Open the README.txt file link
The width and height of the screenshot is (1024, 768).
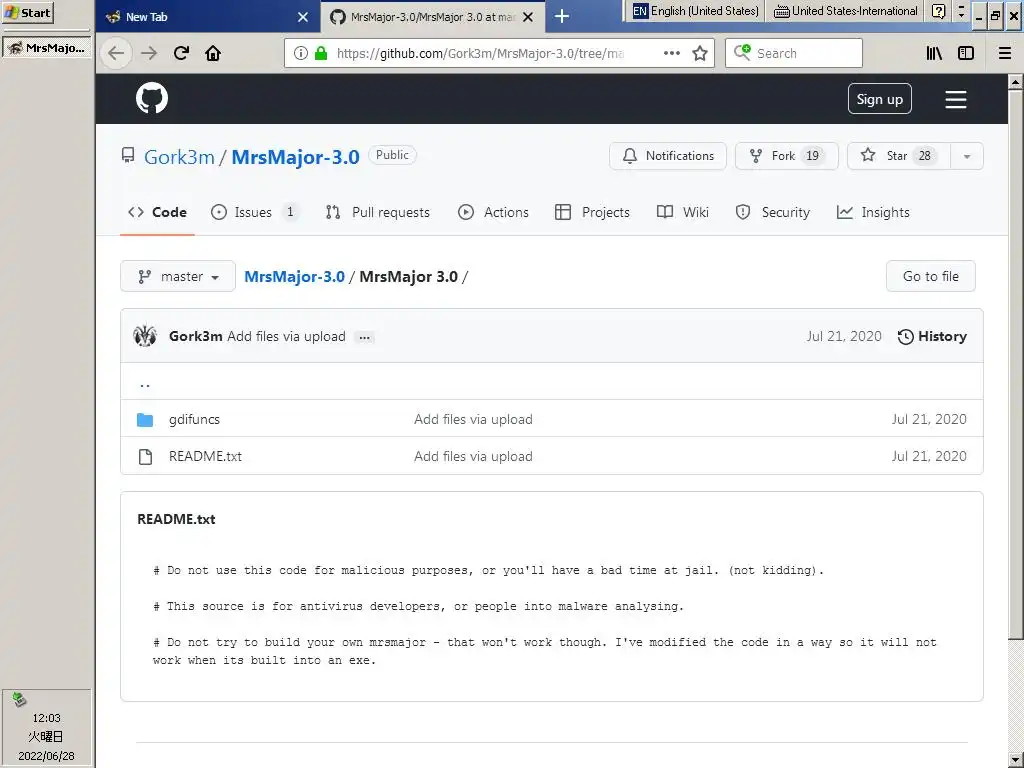pos(205,456)
